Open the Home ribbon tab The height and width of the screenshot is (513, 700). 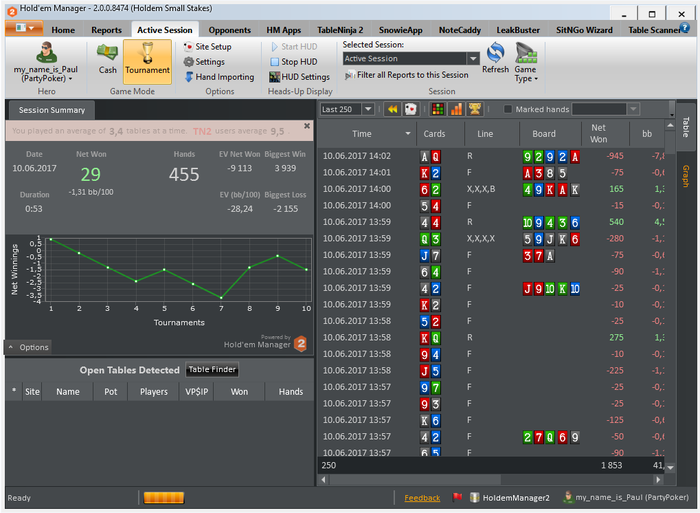pos(63,30)
